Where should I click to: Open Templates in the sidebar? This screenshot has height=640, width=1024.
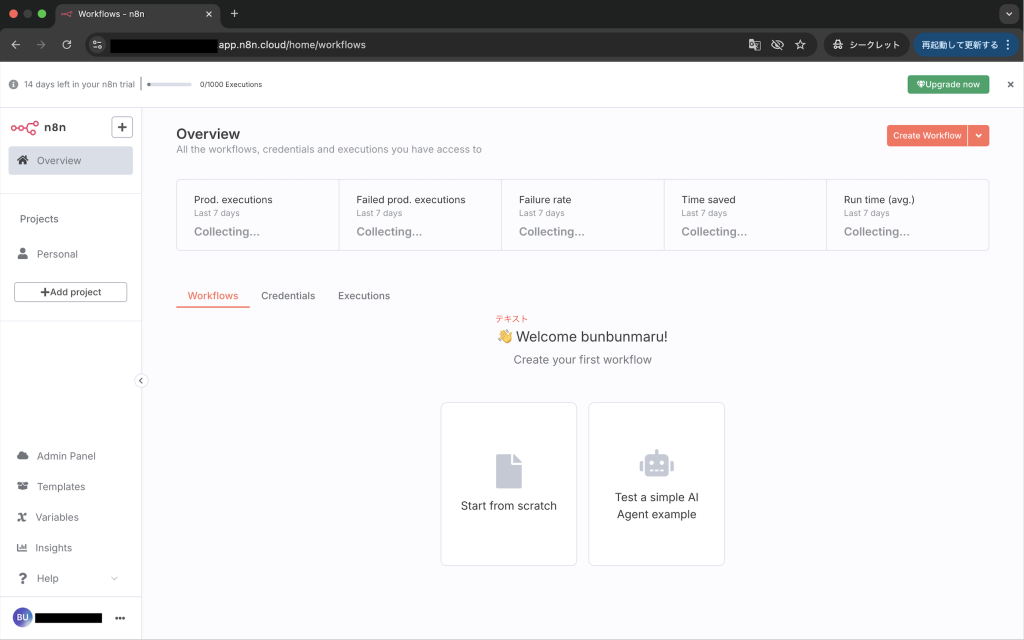[x=61, y=487]
